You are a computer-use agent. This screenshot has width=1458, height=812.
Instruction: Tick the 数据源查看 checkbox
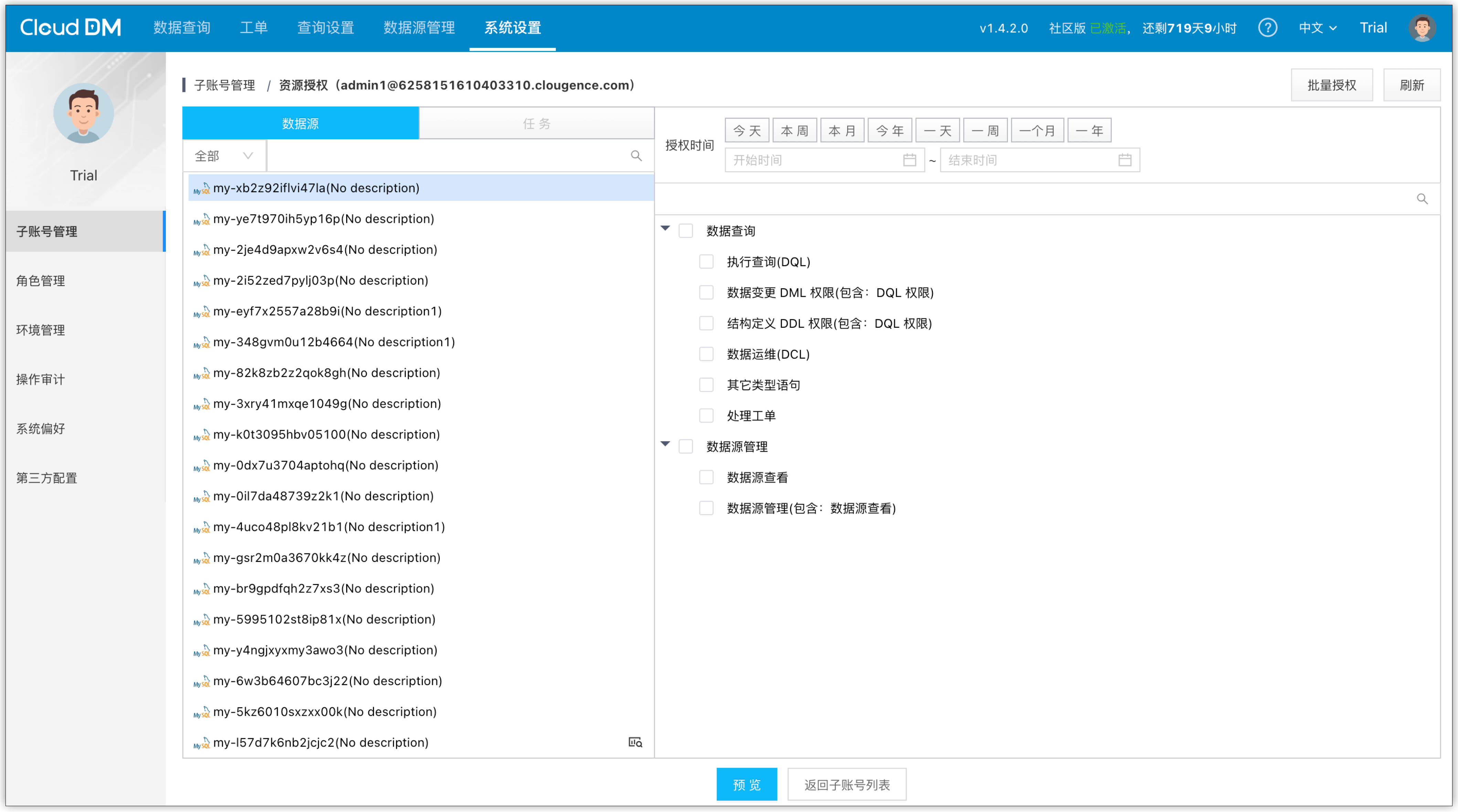(706, 477)
